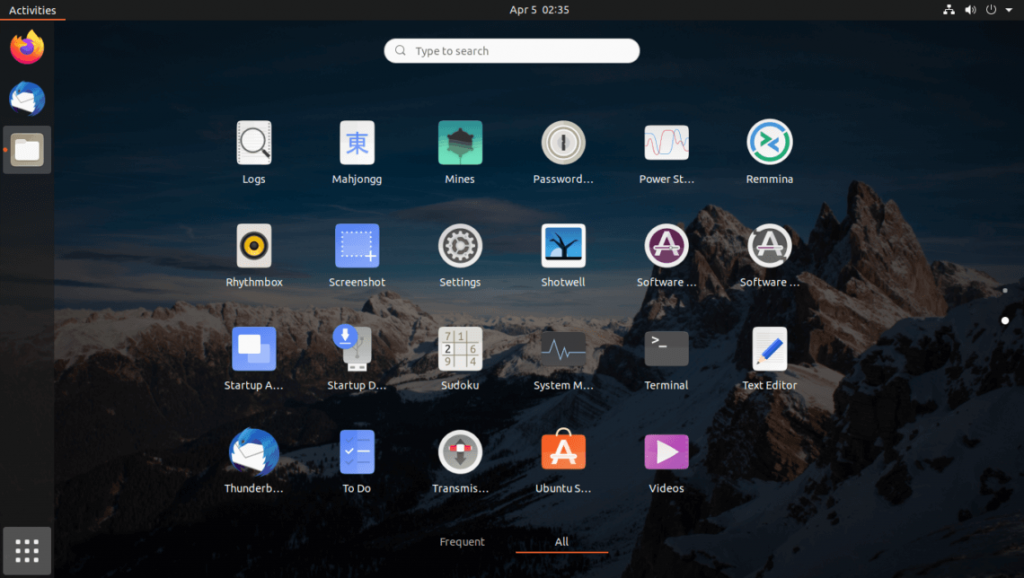Open the Mahjongg game

coord(357,141)
